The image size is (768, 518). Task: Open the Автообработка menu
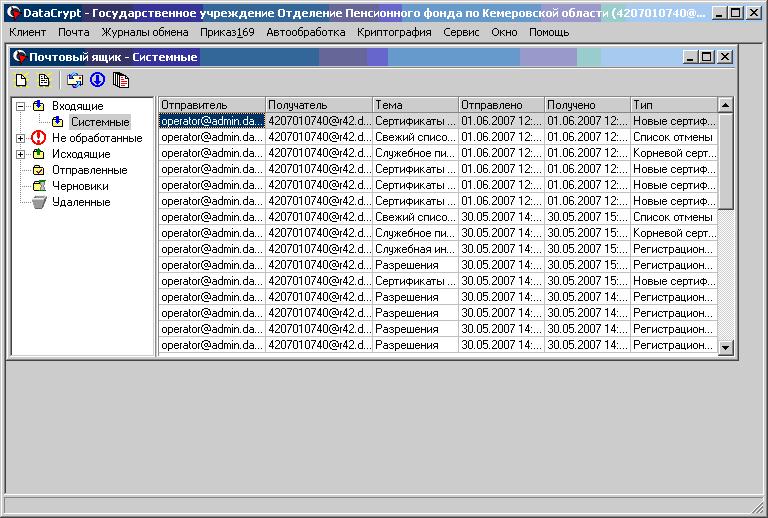tap(306, 32)
